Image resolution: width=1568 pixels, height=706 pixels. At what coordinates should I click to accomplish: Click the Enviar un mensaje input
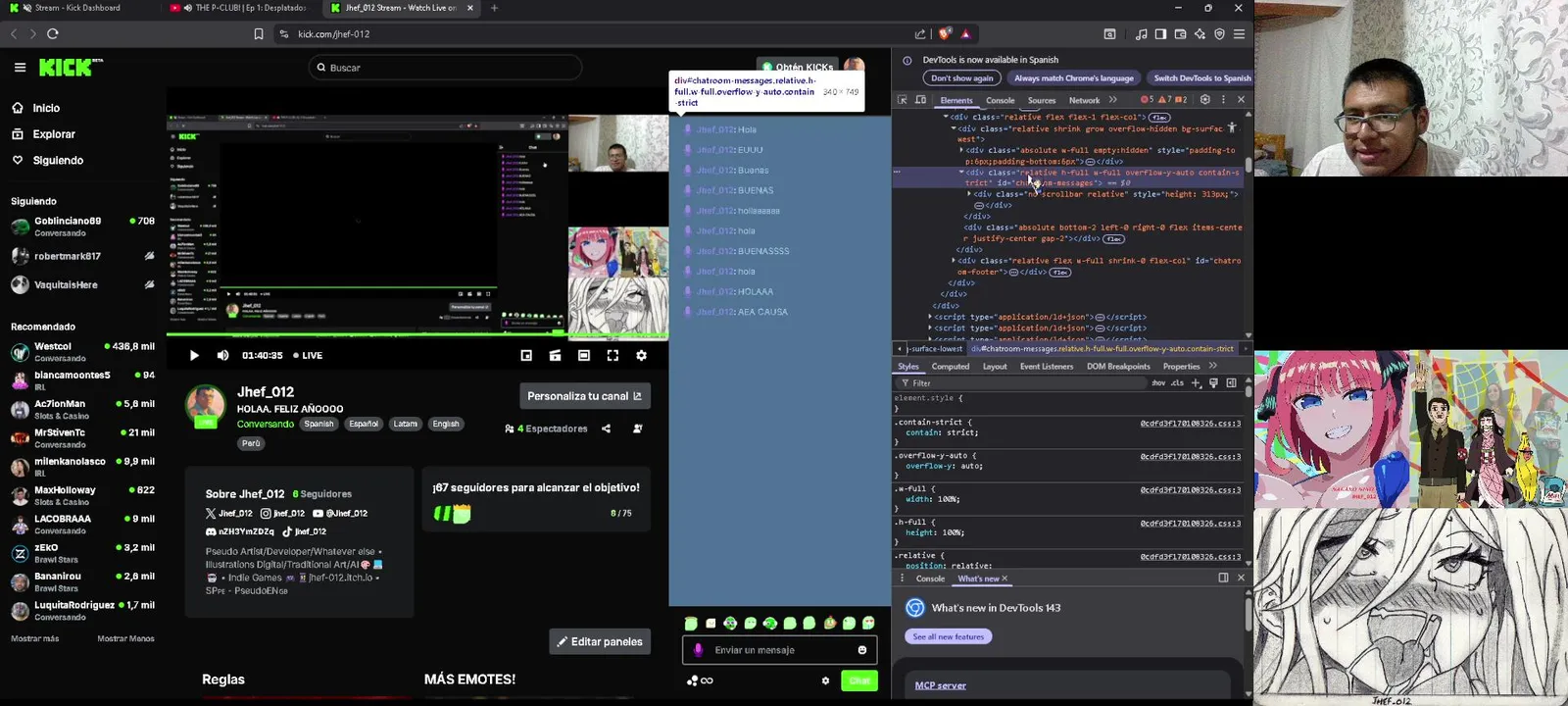(x=779, y=650)
